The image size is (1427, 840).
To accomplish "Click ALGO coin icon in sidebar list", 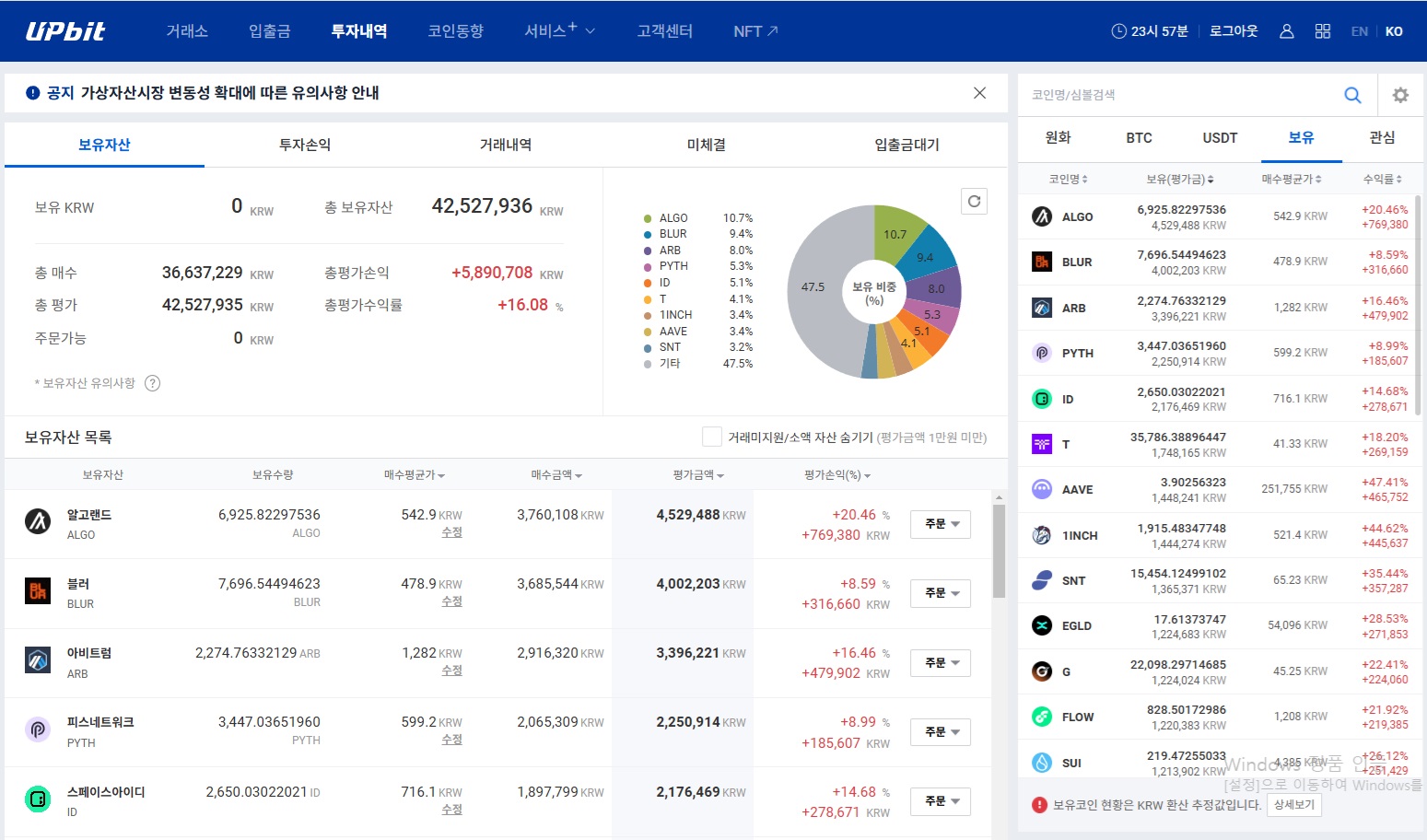I will click(x=1042, y=216).
